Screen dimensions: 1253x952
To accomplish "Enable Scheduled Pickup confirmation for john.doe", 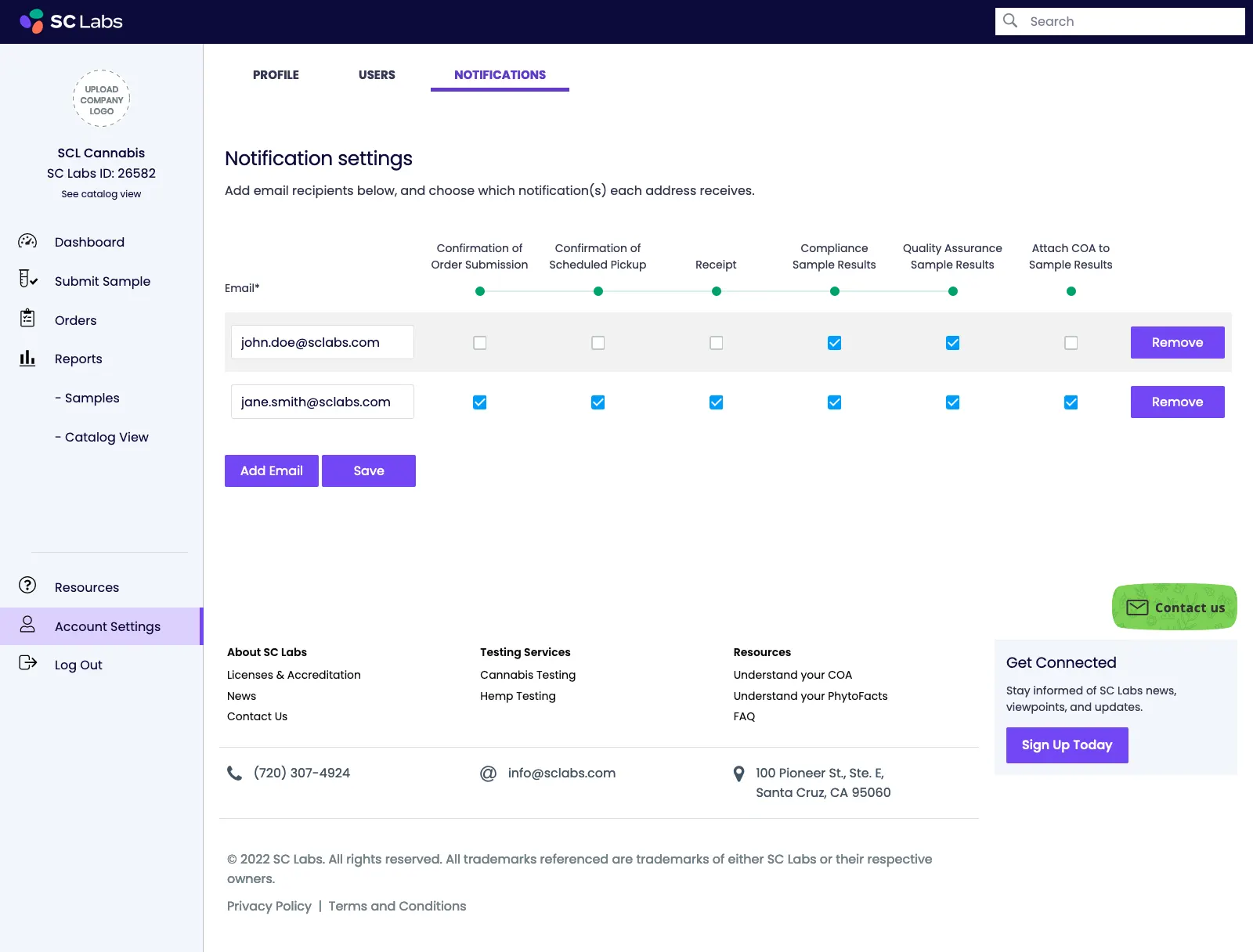I will point(598,343).
